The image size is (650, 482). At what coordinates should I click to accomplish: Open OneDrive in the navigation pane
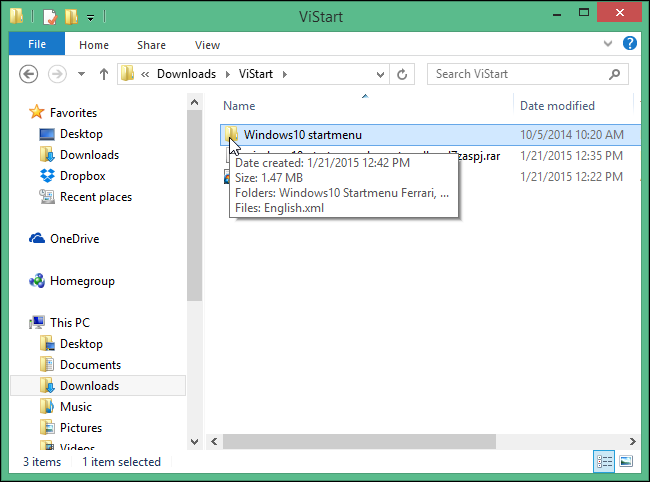(x=75, y=239)
